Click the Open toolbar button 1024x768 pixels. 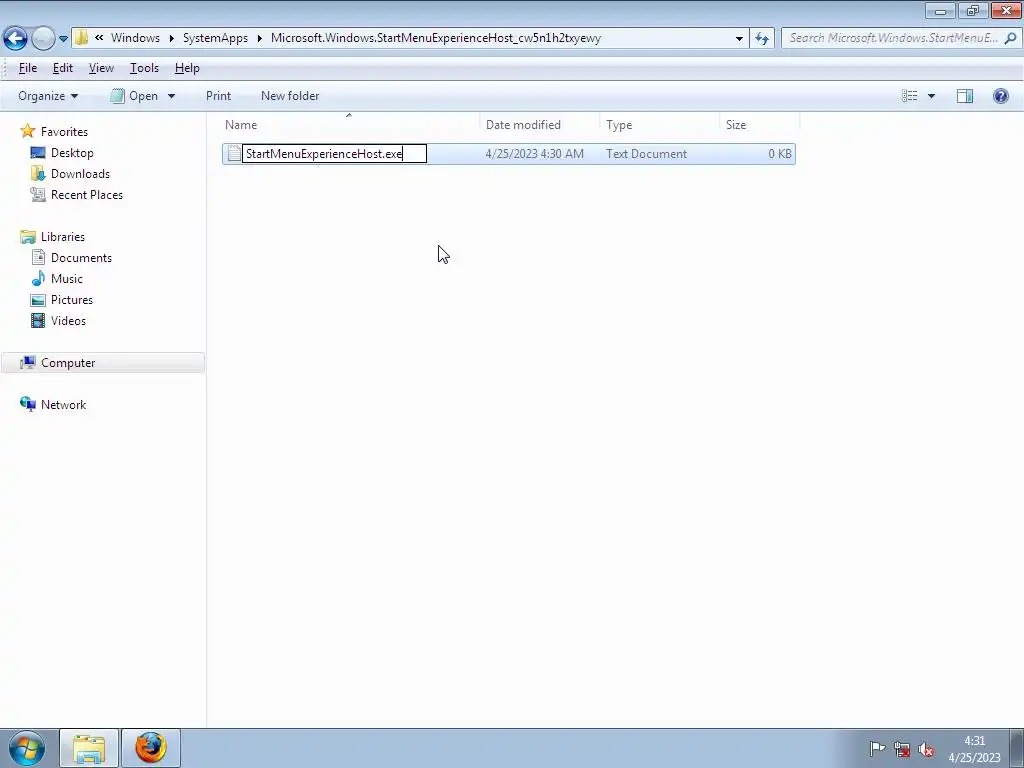pyautogui.click(x=134, y=96)
